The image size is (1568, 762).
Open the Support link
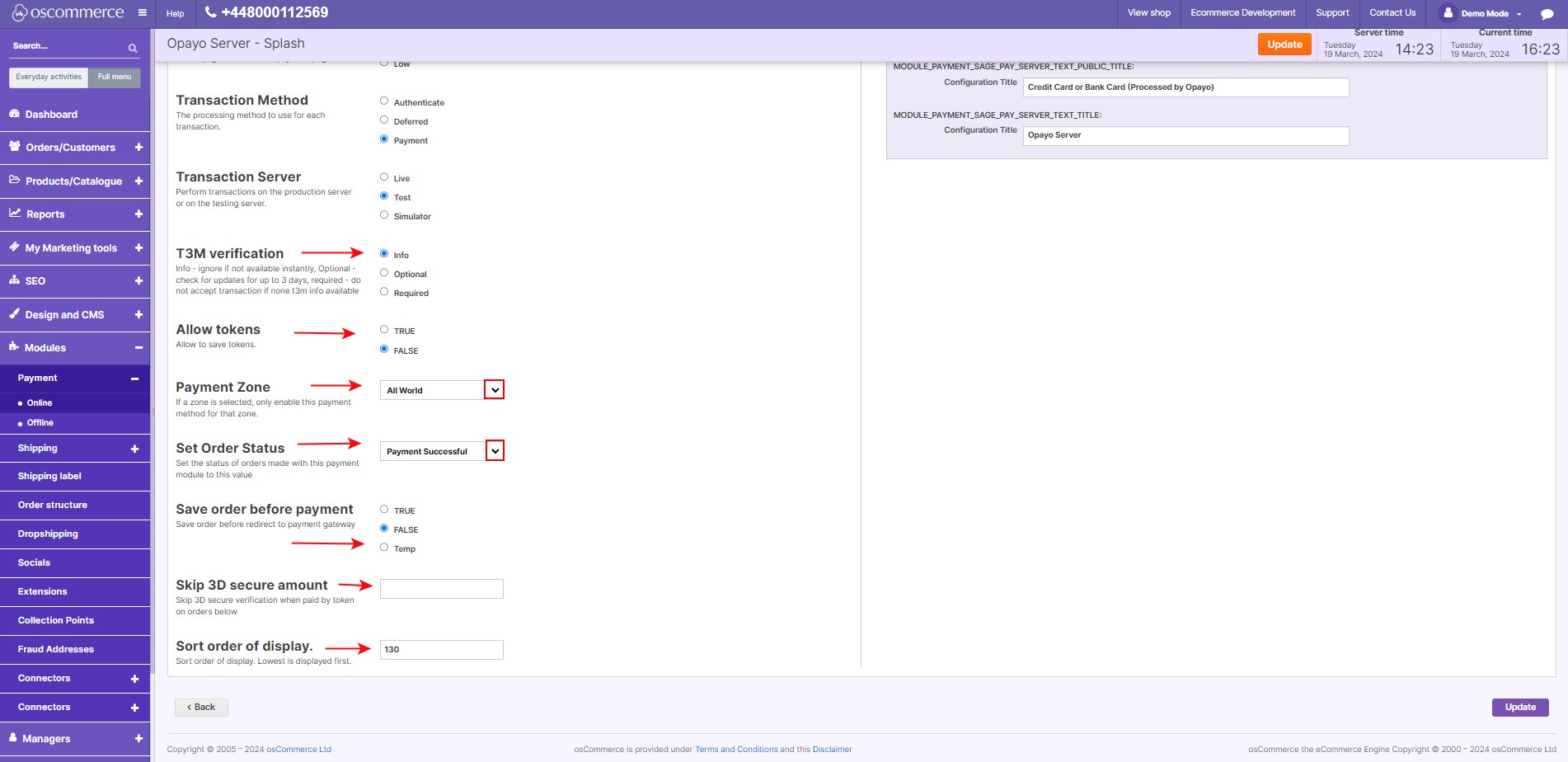[x=1332, y=12]
